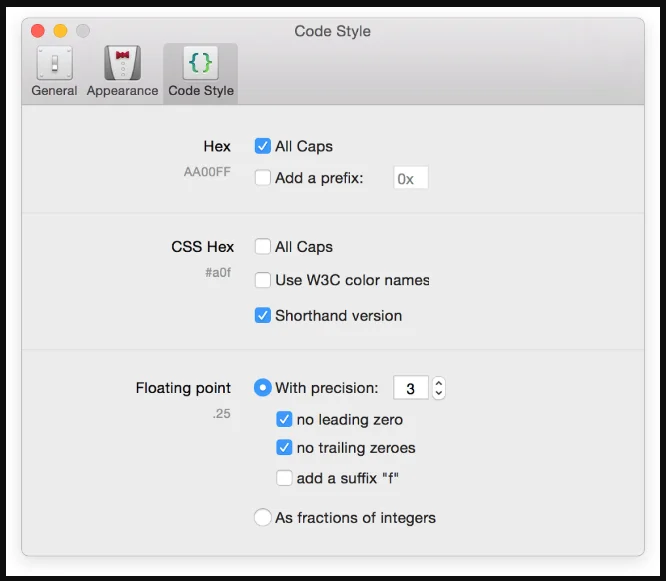
Task: Open the General preferences switch icon
Action: 54,63
